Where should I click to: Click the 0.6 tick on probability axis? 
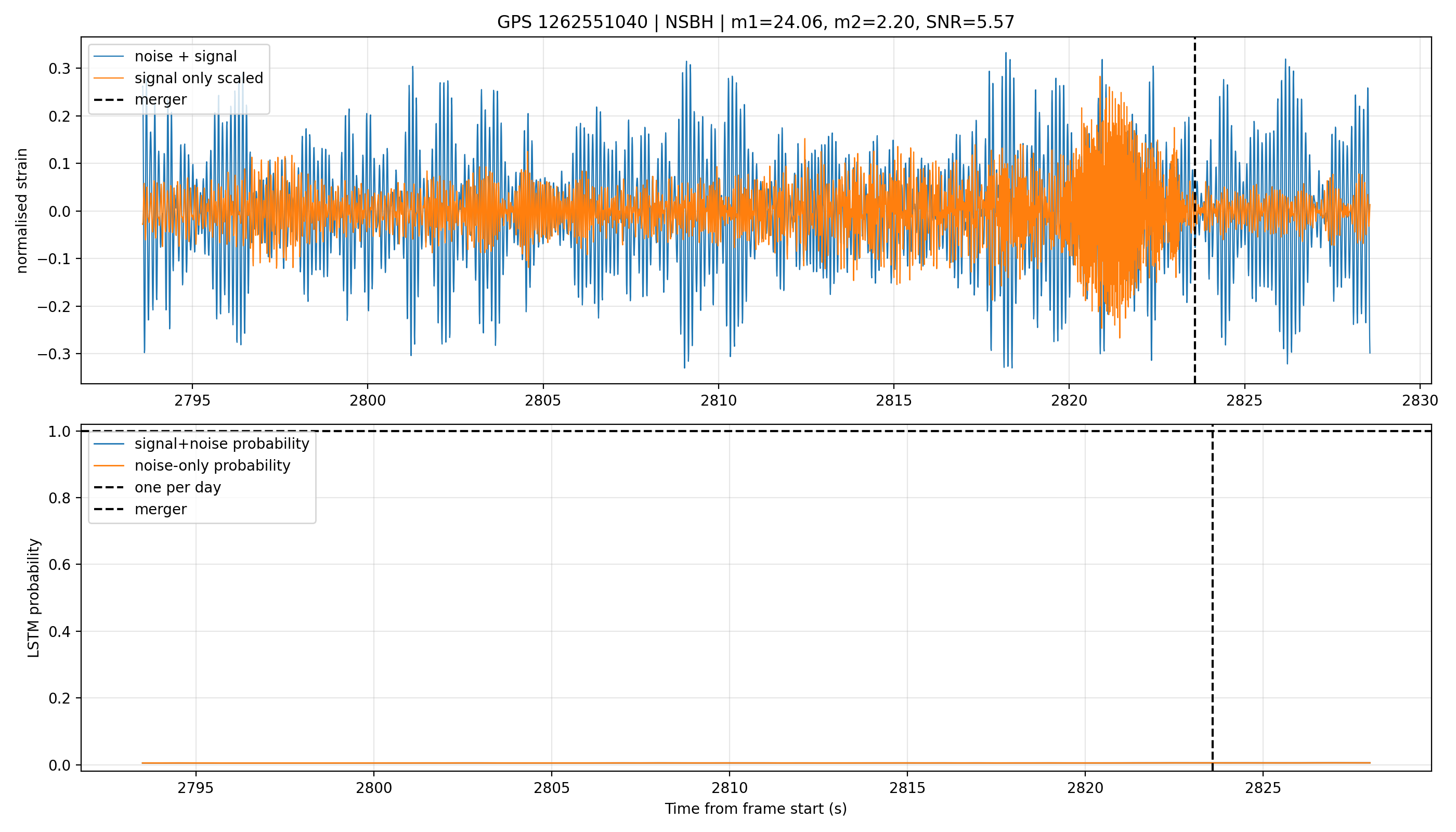[x=60, y=565]
